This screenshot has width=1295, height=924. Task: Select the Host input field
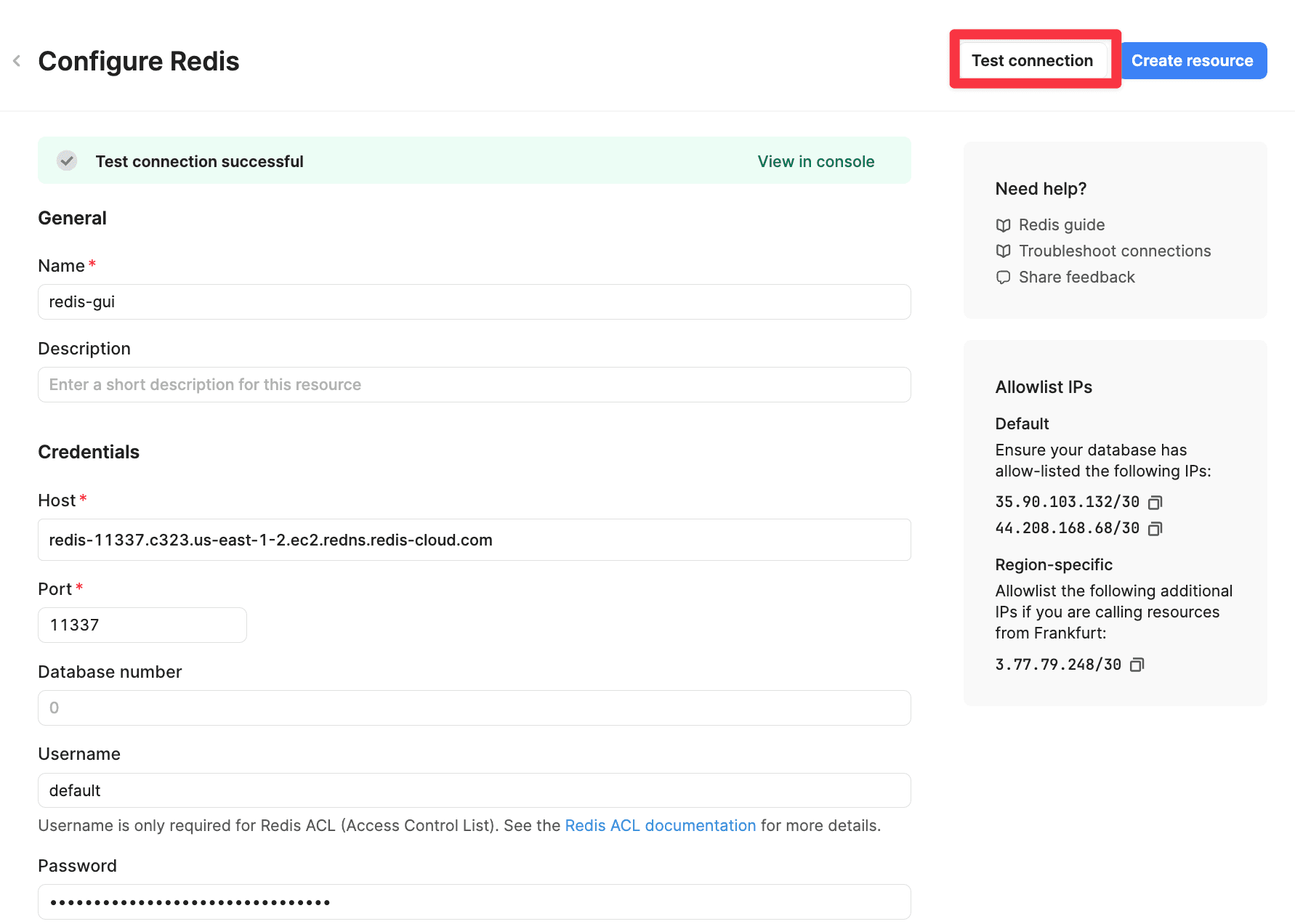click(474, 540)
